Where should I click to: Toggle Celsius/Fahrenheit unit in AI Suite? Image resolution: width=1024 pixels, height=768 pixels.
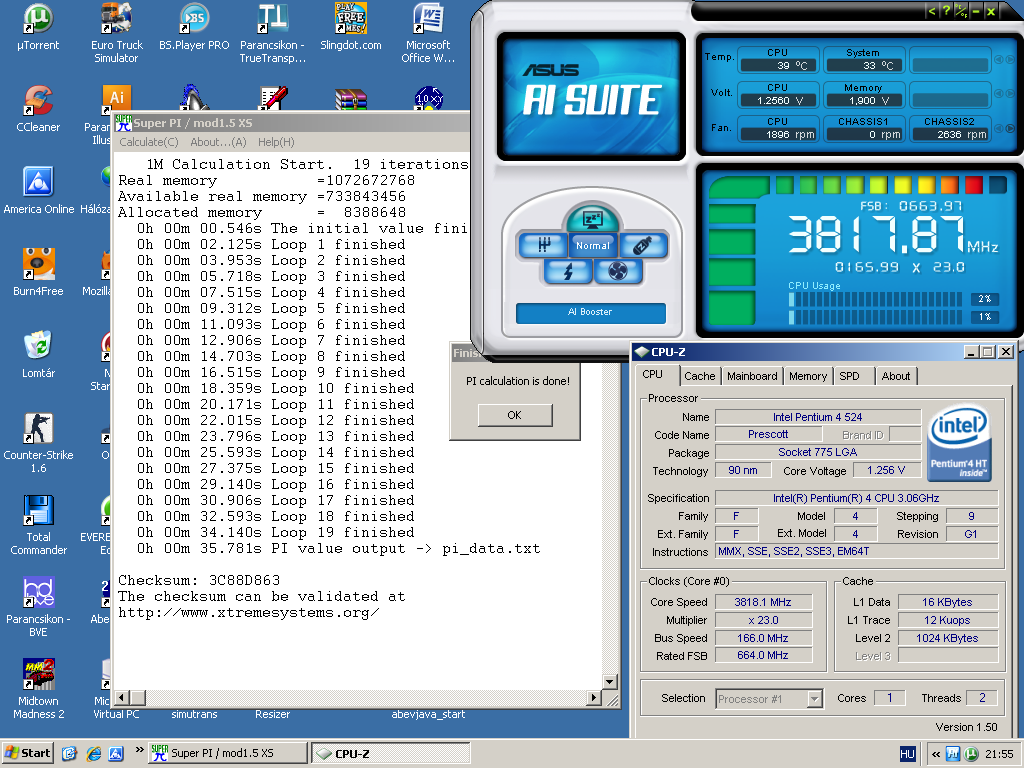coord(961,11)
